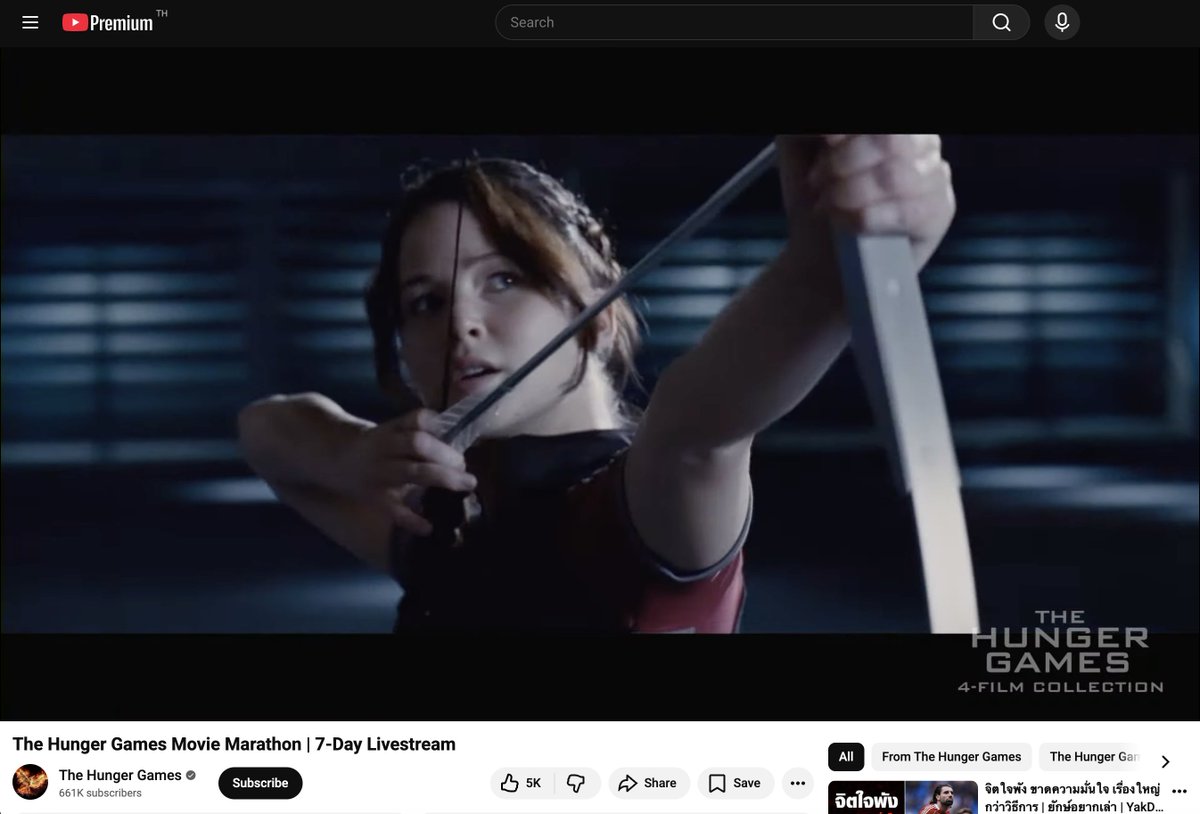Open recommended video title จิตใจพัง ขาดความมั่นใจ
Viewport: 1200px width, 814px height.
pos(1074,797)
